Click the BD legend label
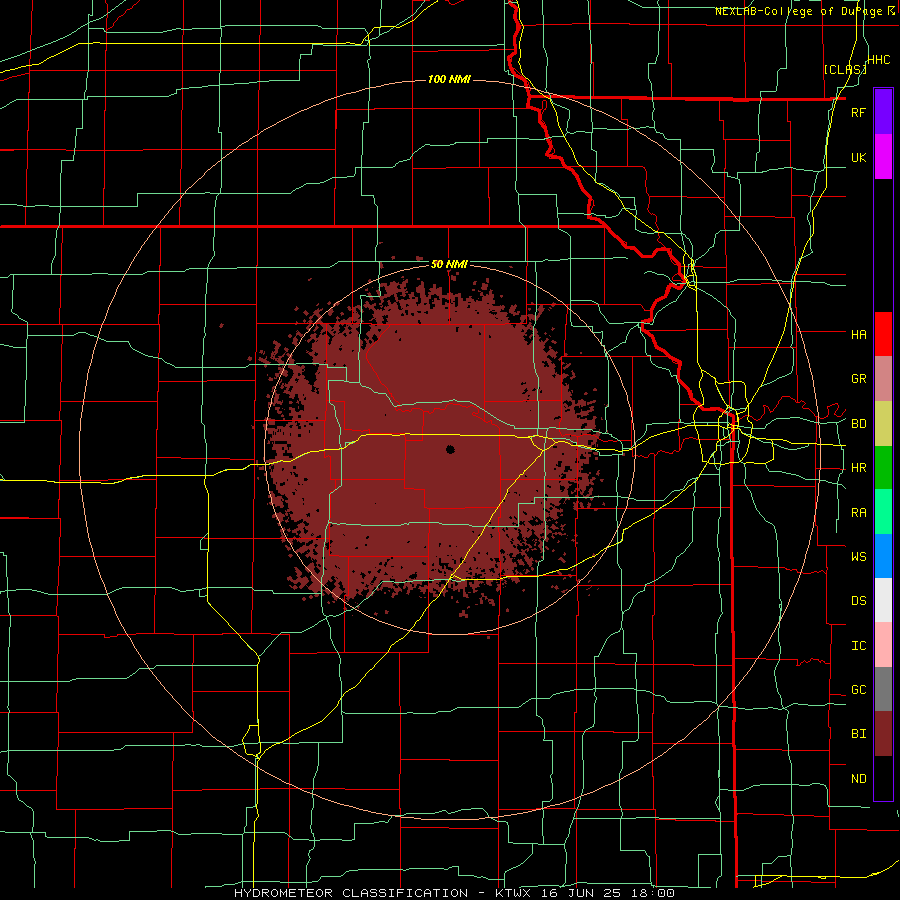900x900 pixels. click(x=858, y=424)
